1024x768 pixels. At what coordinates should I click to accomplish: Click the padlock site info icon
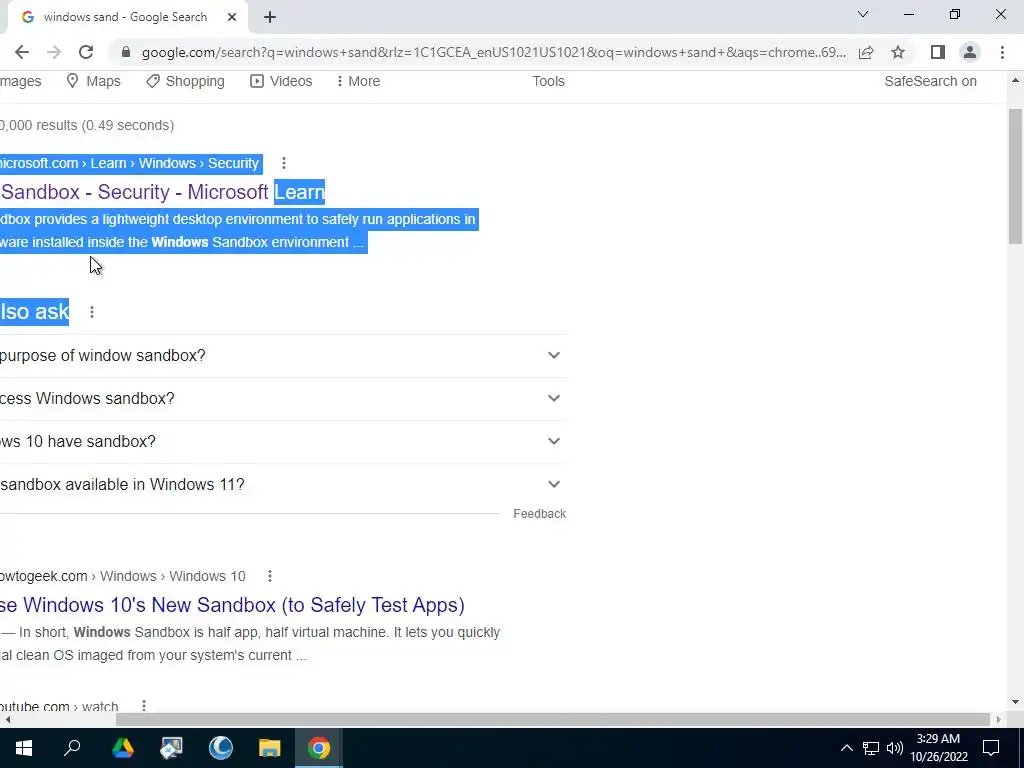point(127,52)
